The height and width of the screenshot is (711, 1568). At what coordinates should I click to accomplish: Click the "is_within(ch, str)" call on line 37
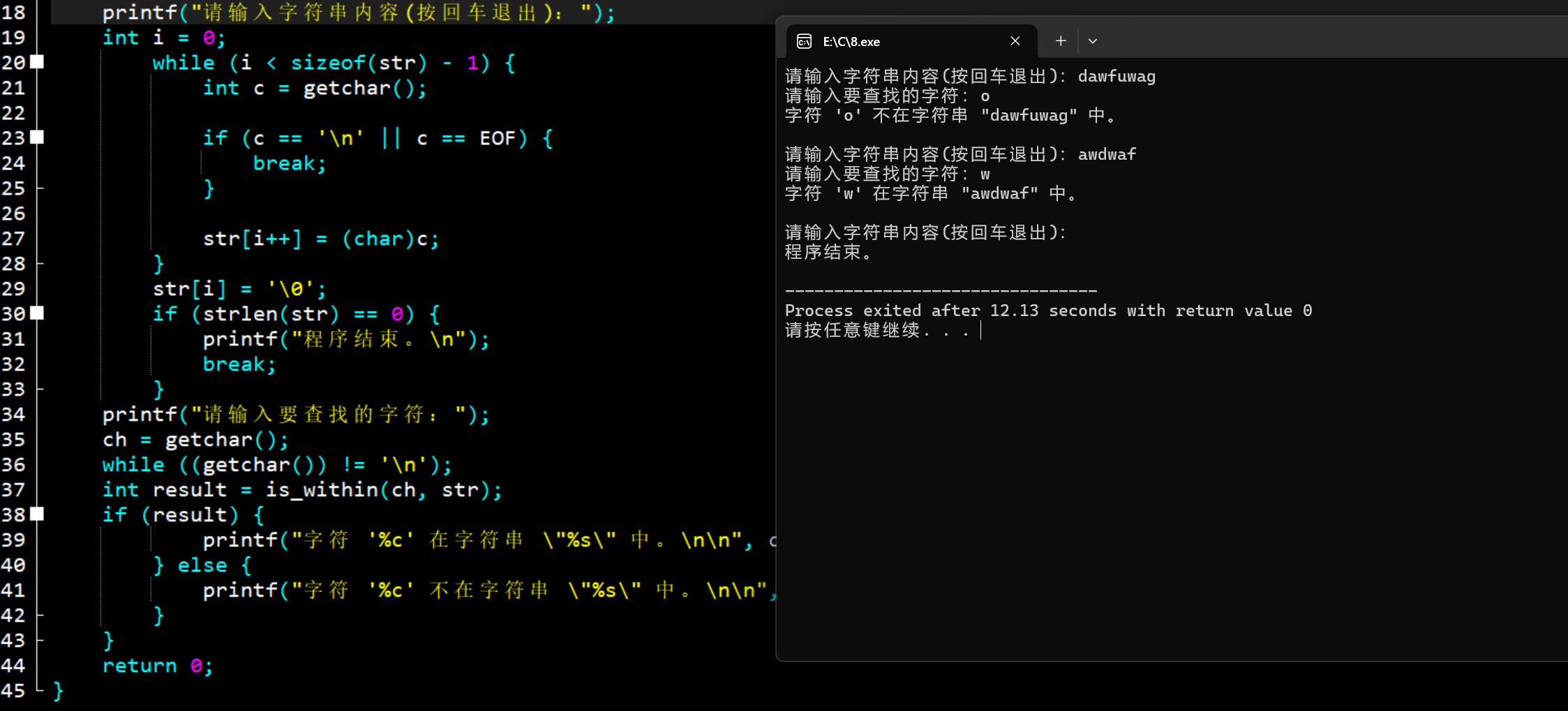tap(378, 490)
